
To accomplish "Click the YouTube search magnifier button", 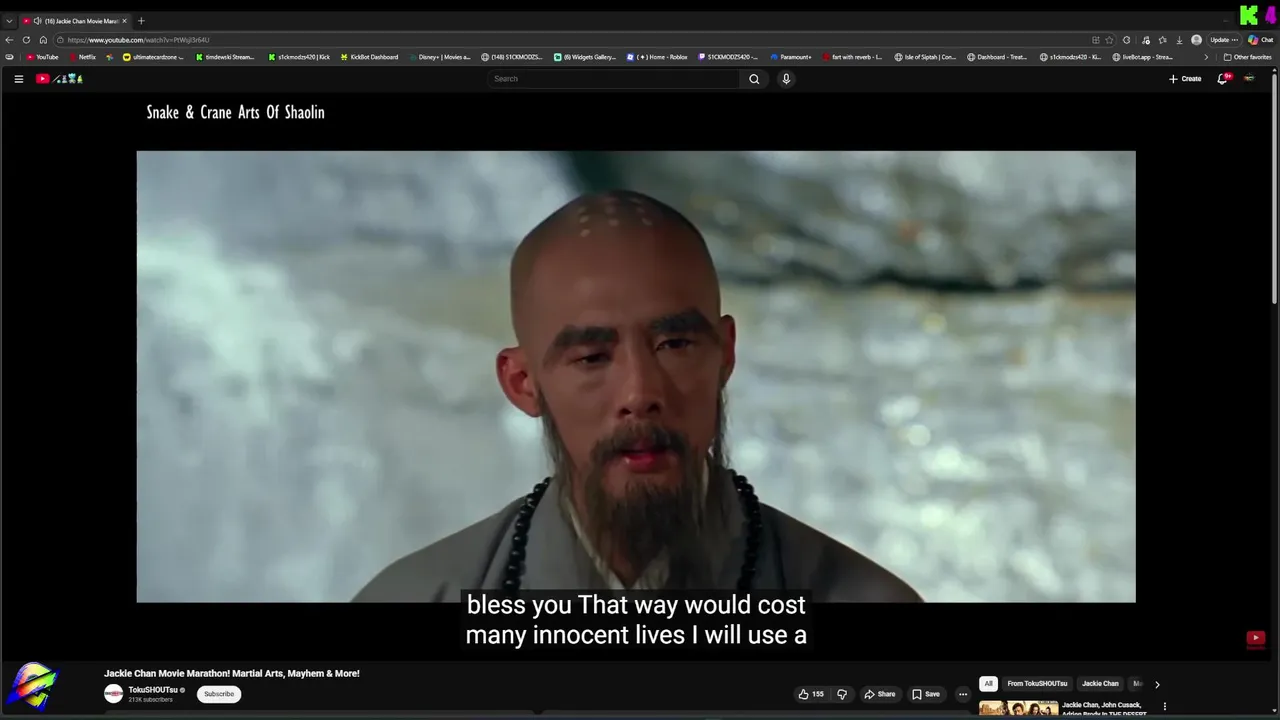I will (x=754, y=79).
